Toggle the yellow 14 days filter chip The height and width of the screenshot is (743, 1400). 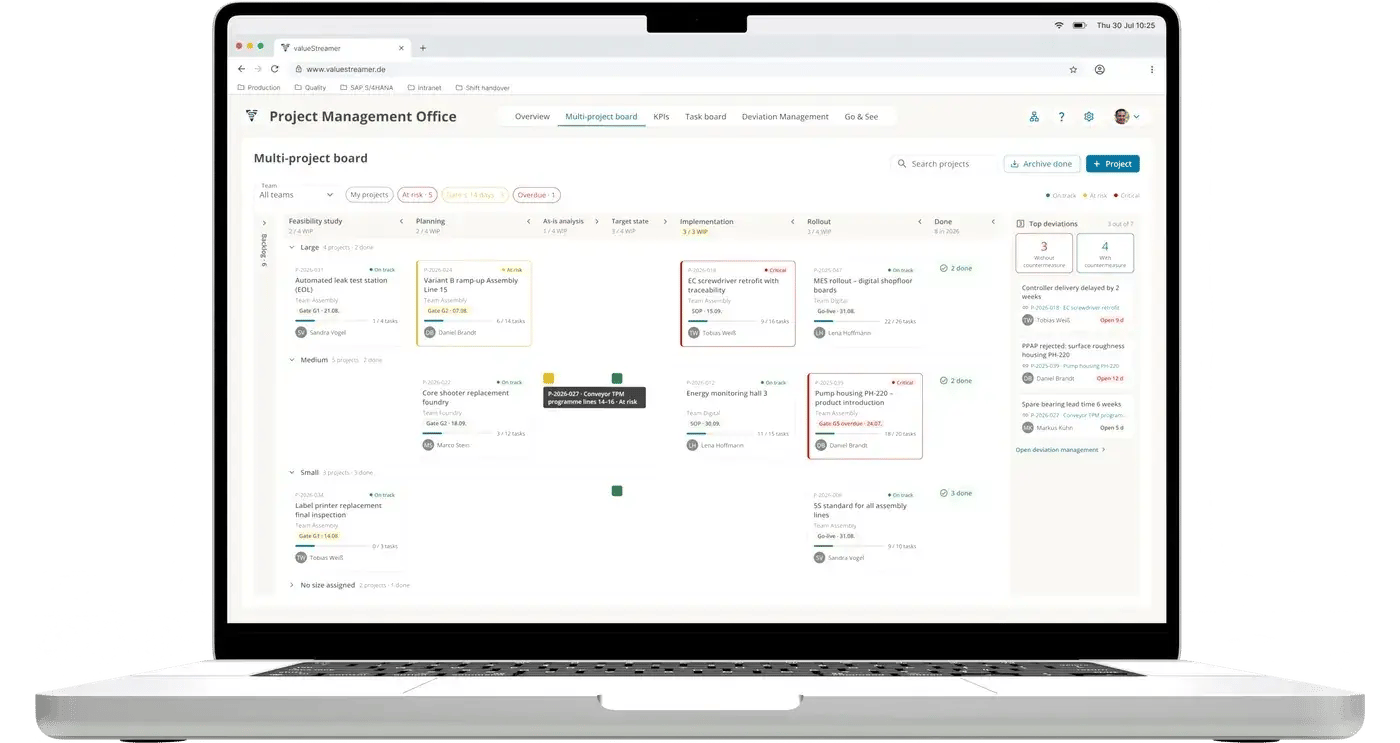pyautogui.click(x=475, y=195)
